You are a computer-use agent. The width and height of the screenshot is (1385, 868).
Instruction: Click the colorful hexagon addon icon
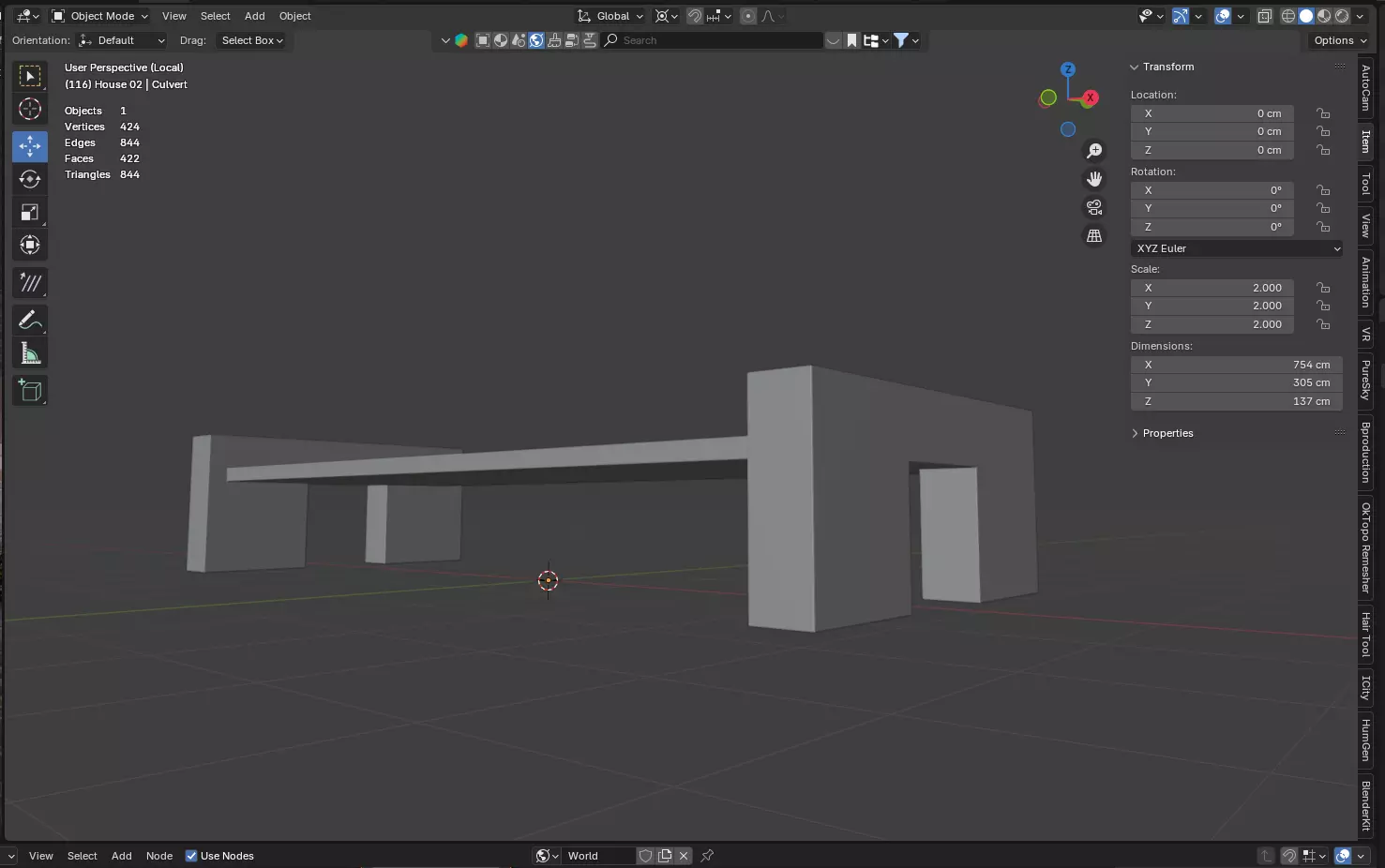[x=461, y=40]
